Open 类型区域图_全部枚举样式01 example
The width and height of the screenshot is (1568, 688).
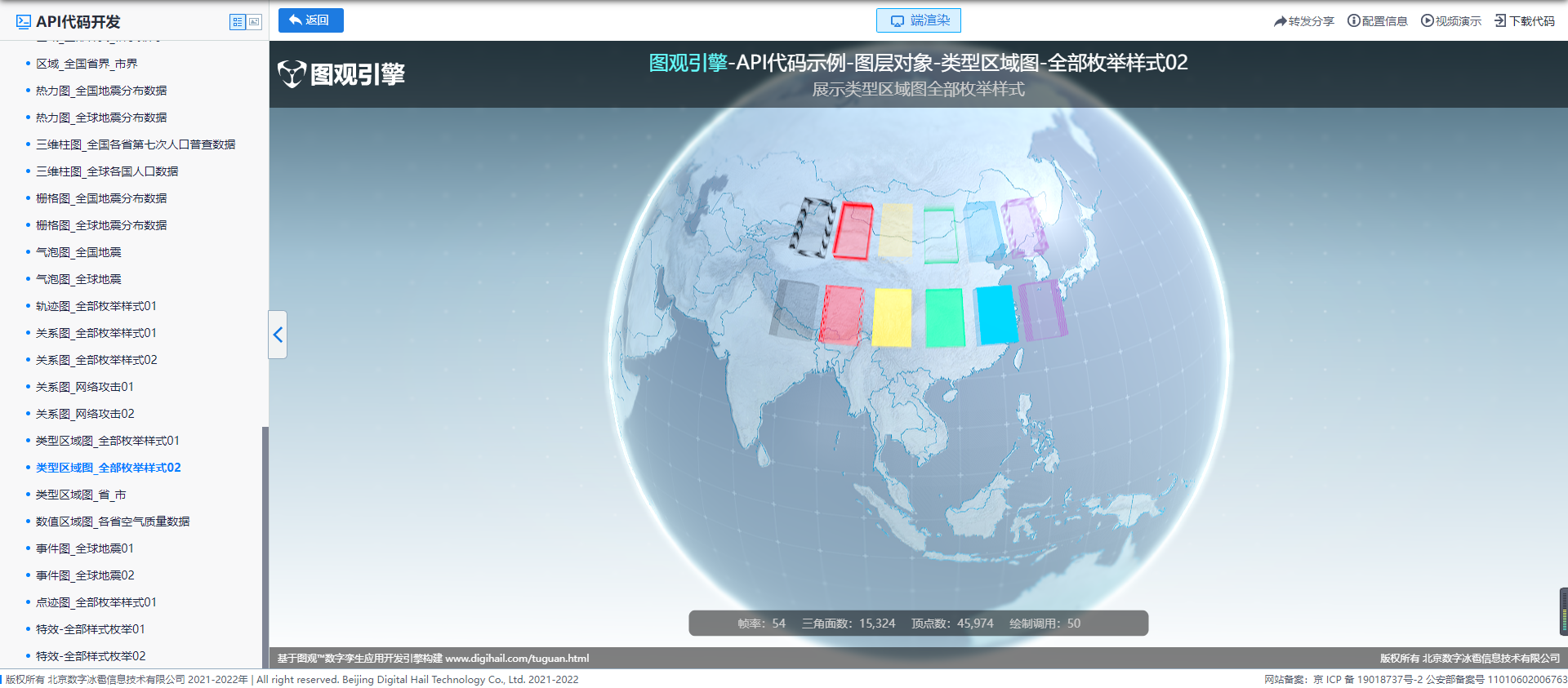(108, 441)
